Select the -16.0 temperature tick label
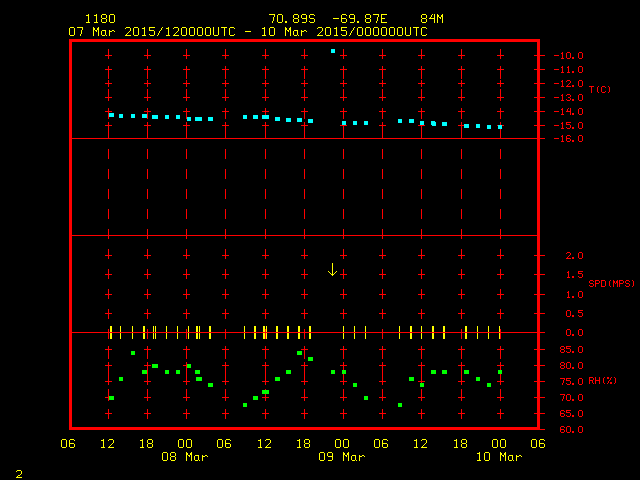The width and height of the screenshot is (640, 480). click(567, 139)
